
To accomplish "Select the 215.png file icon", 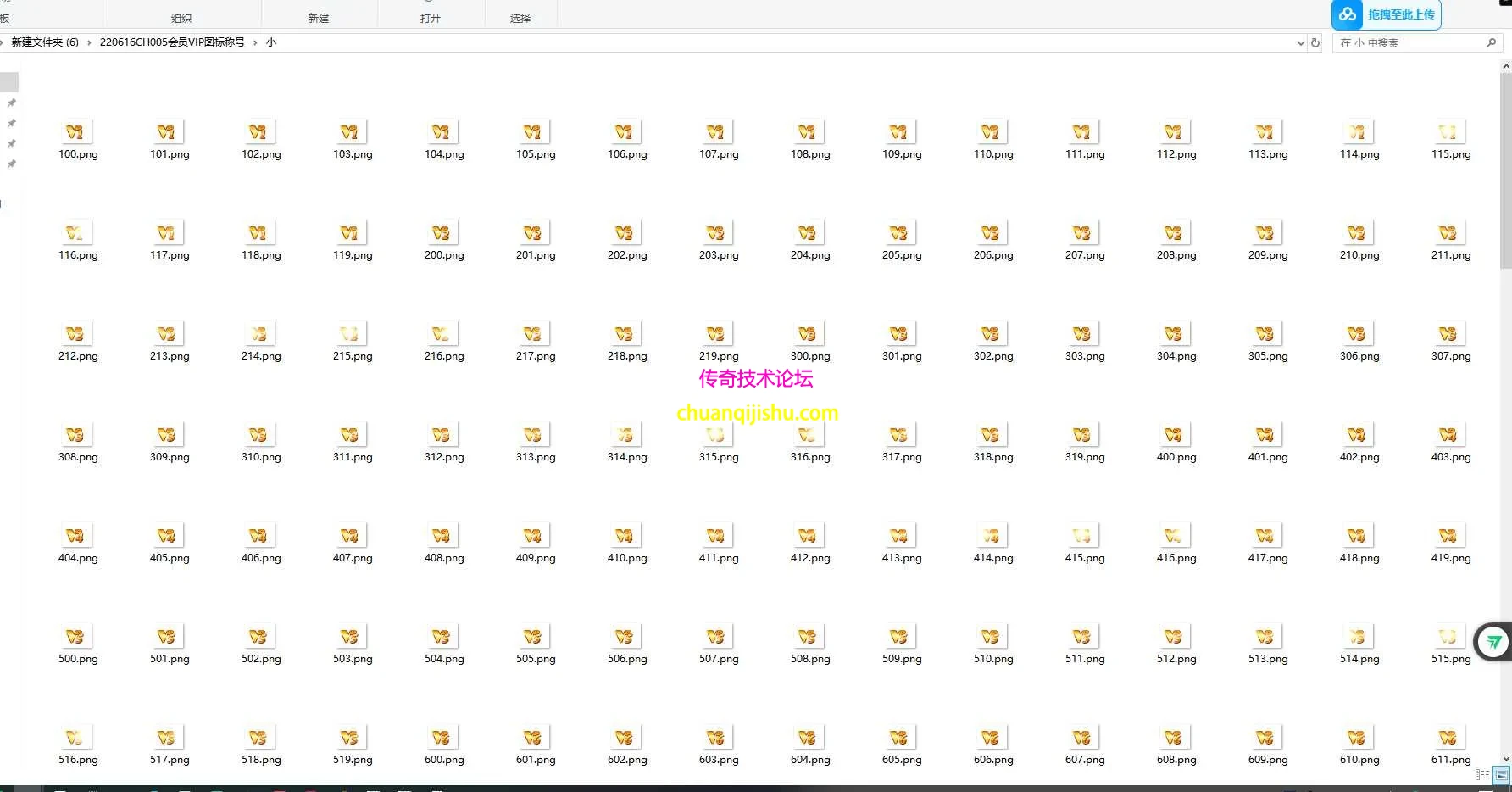I will tap(353, 334).
